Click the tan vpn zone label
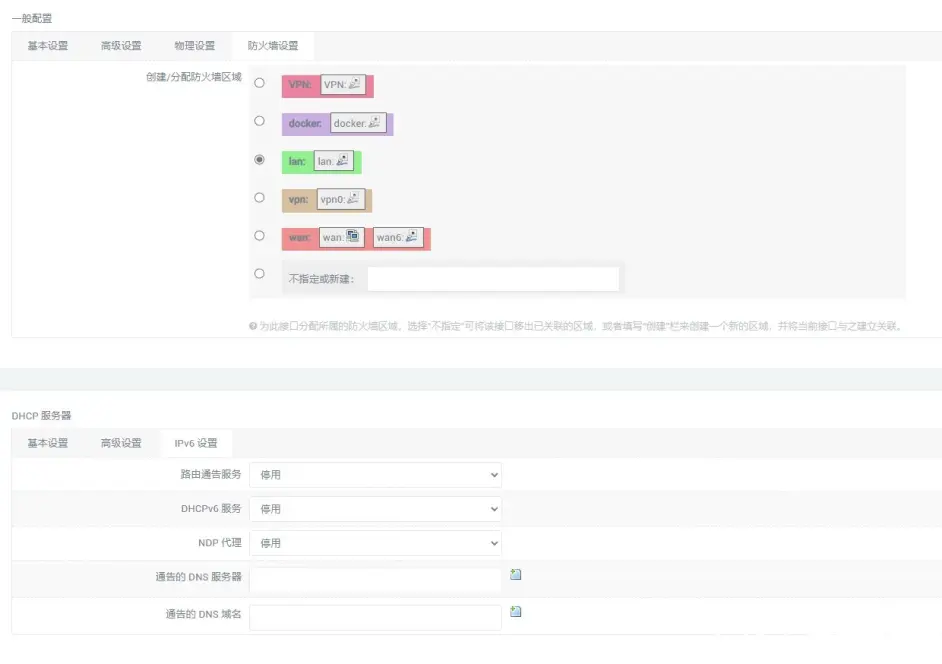Screen dimensions: 942x664 pos(298,200)
